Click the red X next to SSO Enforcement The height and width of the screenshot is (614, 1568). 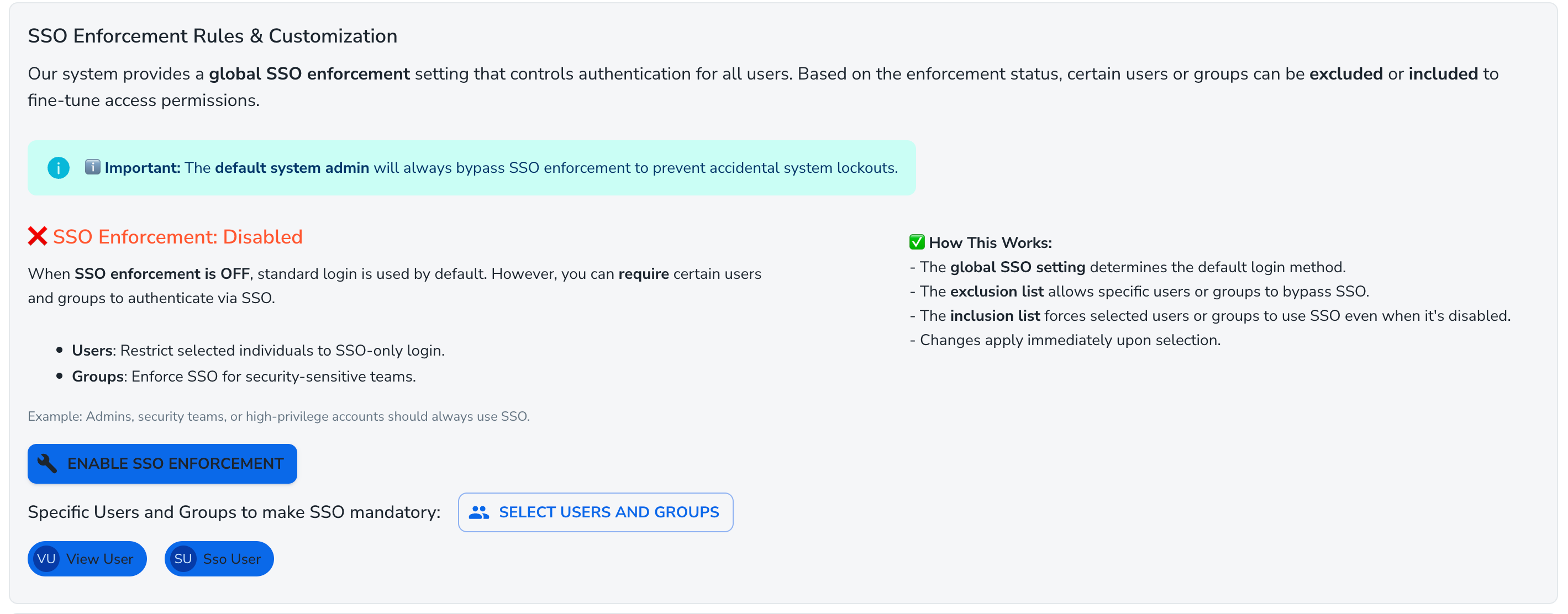(37, 236)
